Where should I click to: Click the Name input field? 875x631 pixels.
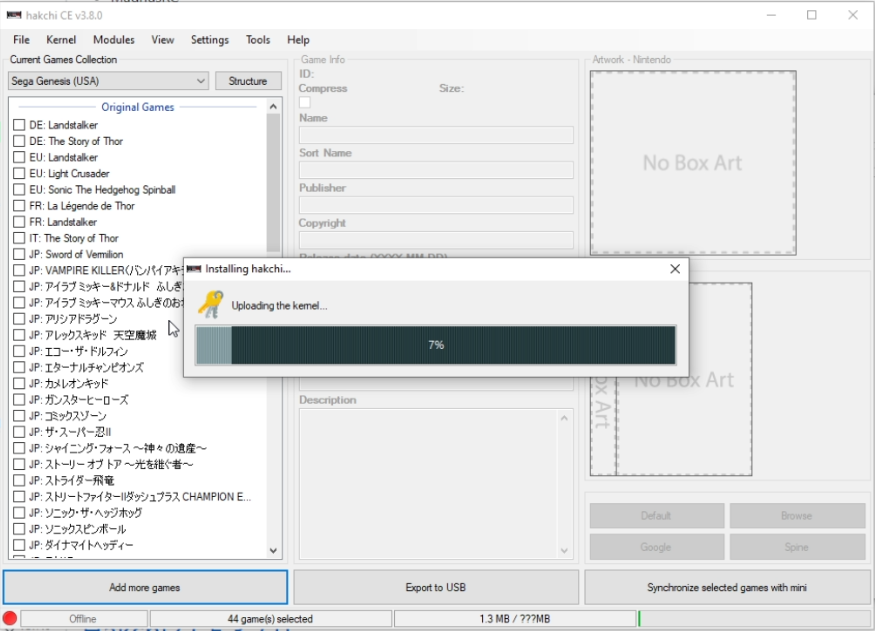(x=436, y=135)
